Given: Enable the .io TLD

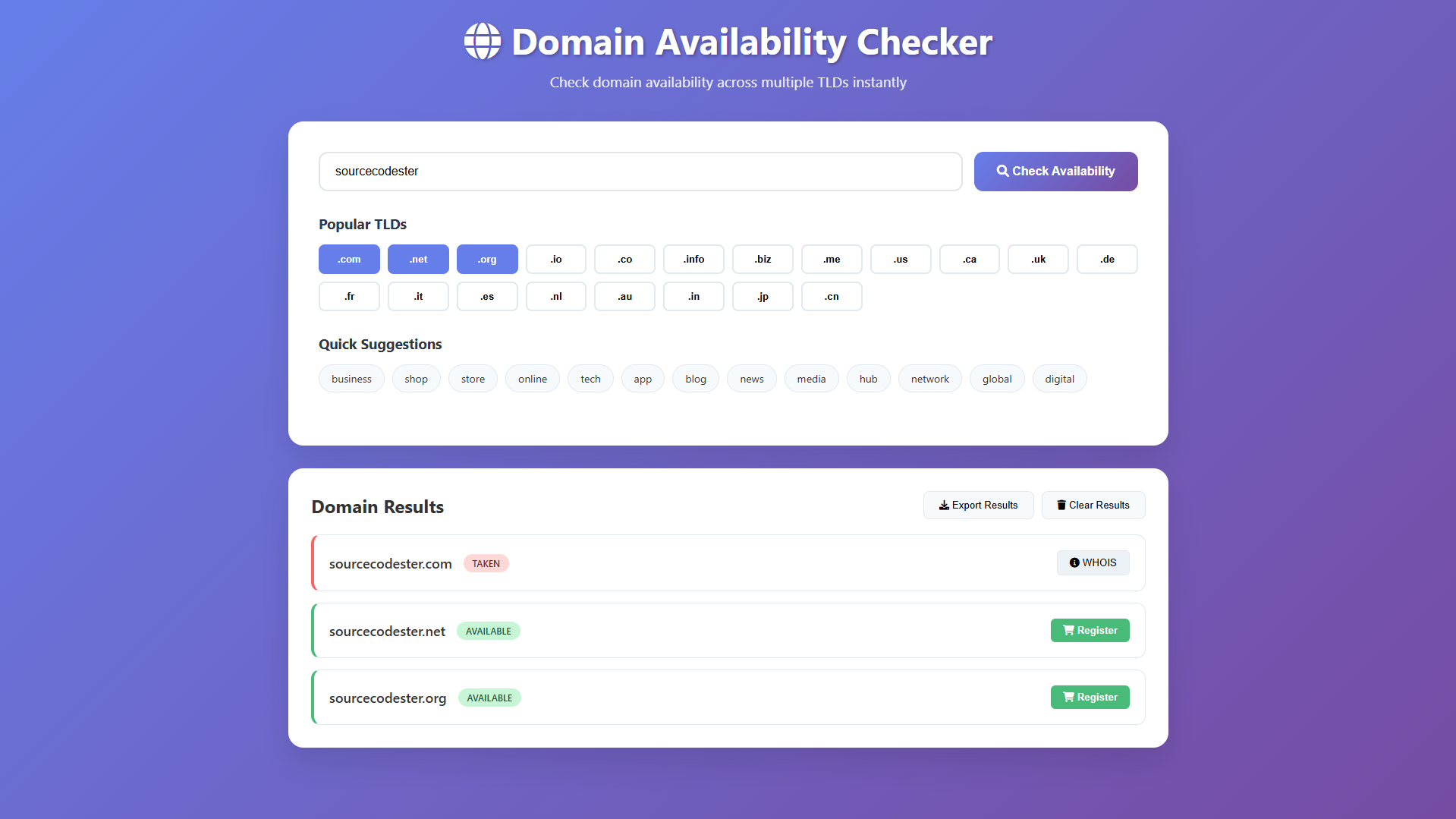Looking at the screenshot, I should click(556, 260).
